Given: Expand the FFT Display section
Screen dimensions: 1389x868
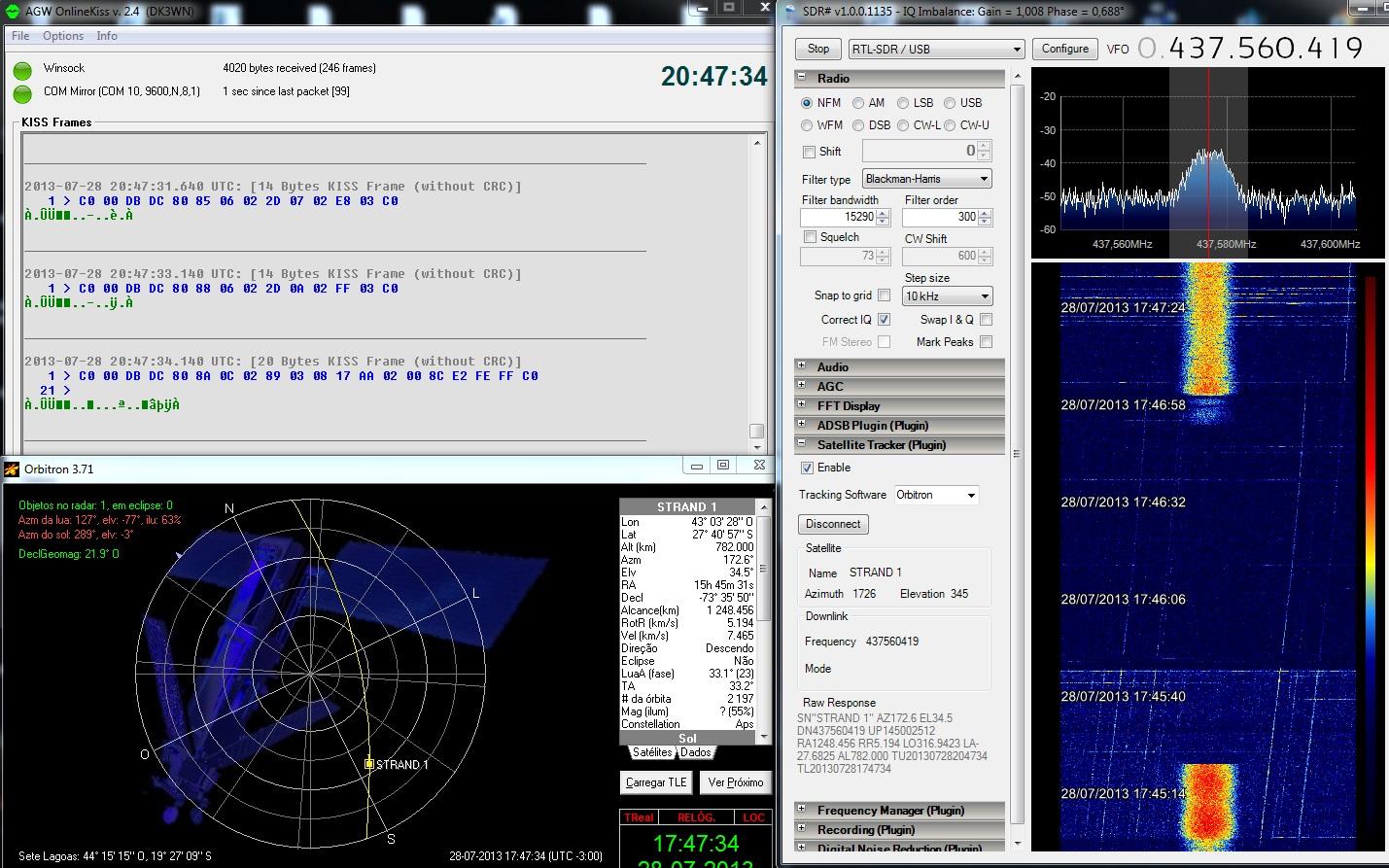Looking at the screenshot, I should click(x=802, y=405).
